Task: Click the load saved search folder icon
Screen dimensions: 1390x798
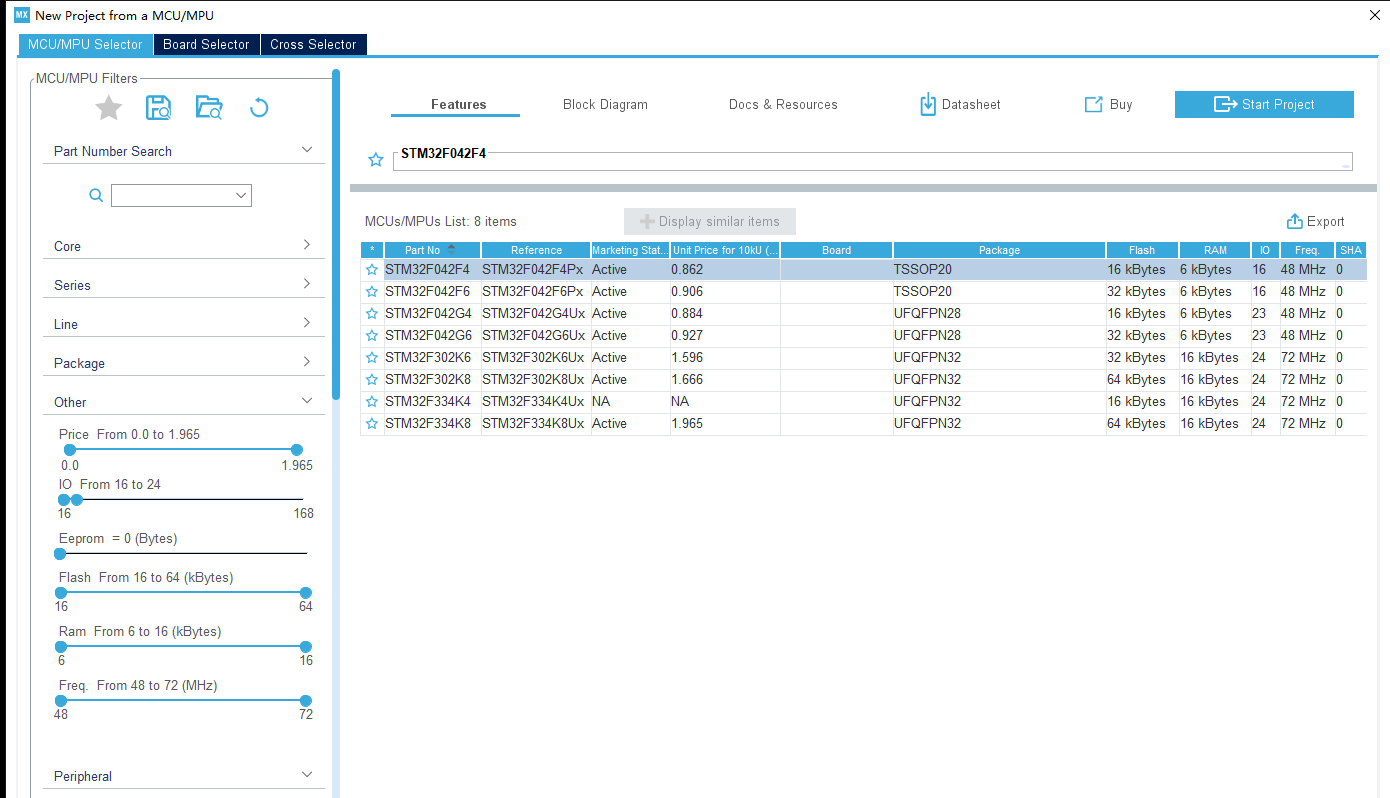Action: (x=209, y=108)
